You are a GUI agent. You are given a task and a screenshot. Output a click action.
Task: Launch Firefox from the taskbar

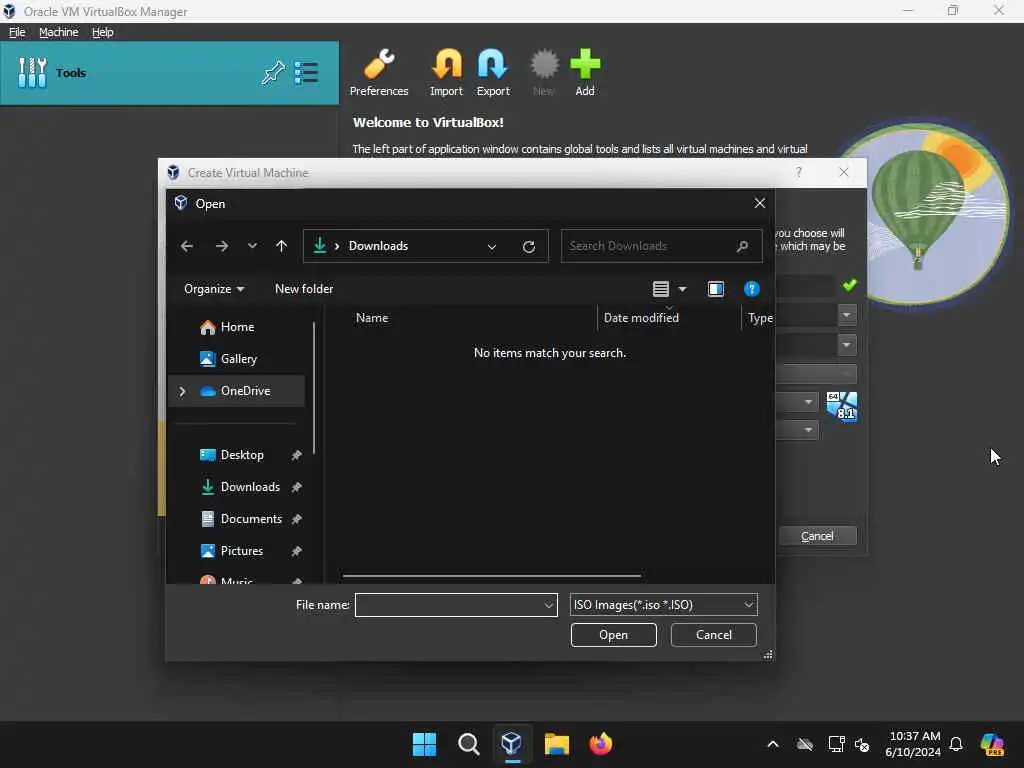[x=601, y=744]
